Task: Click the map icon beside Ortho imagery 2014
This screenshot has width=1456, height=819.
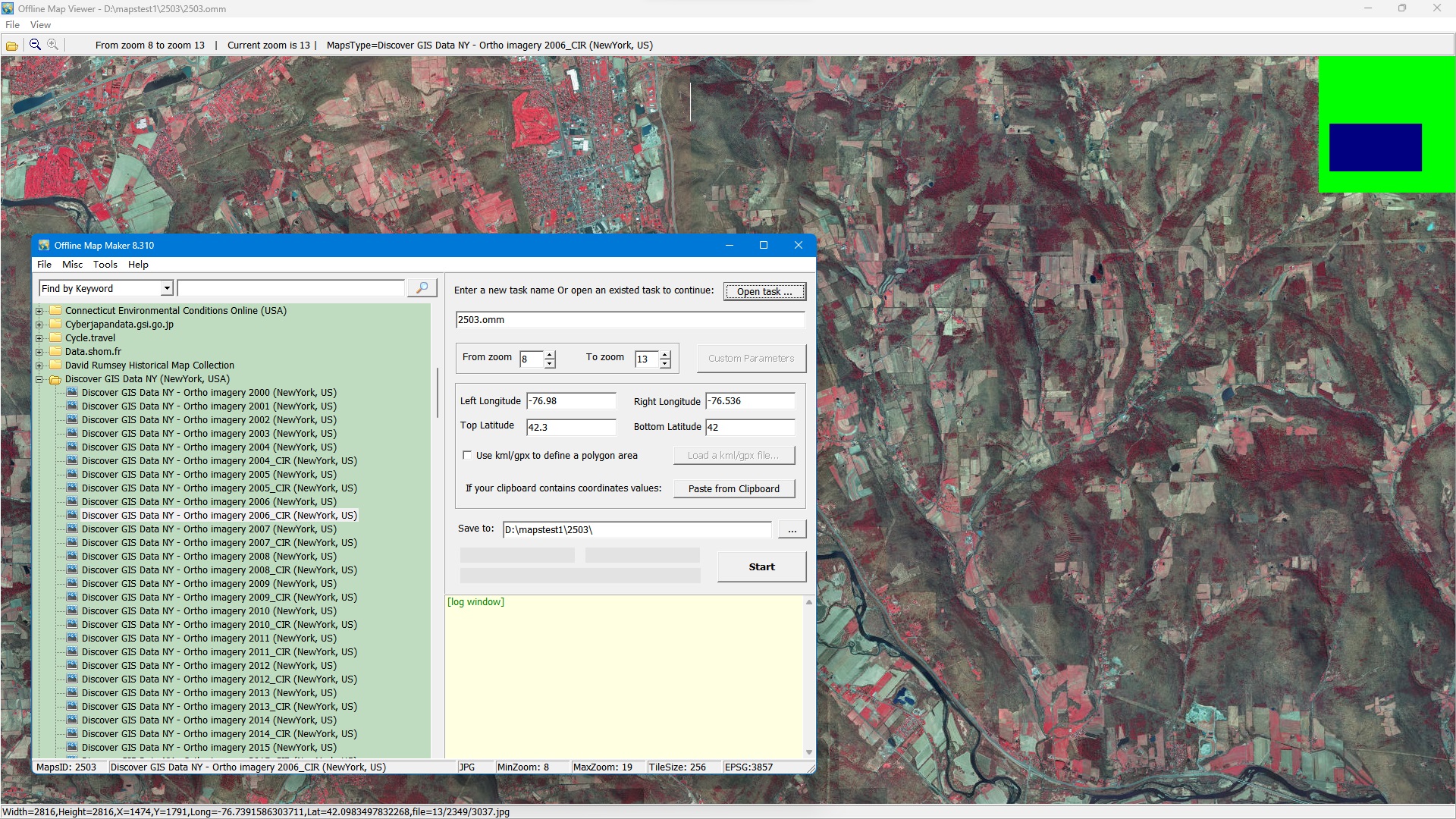Action: pos(72,720)
